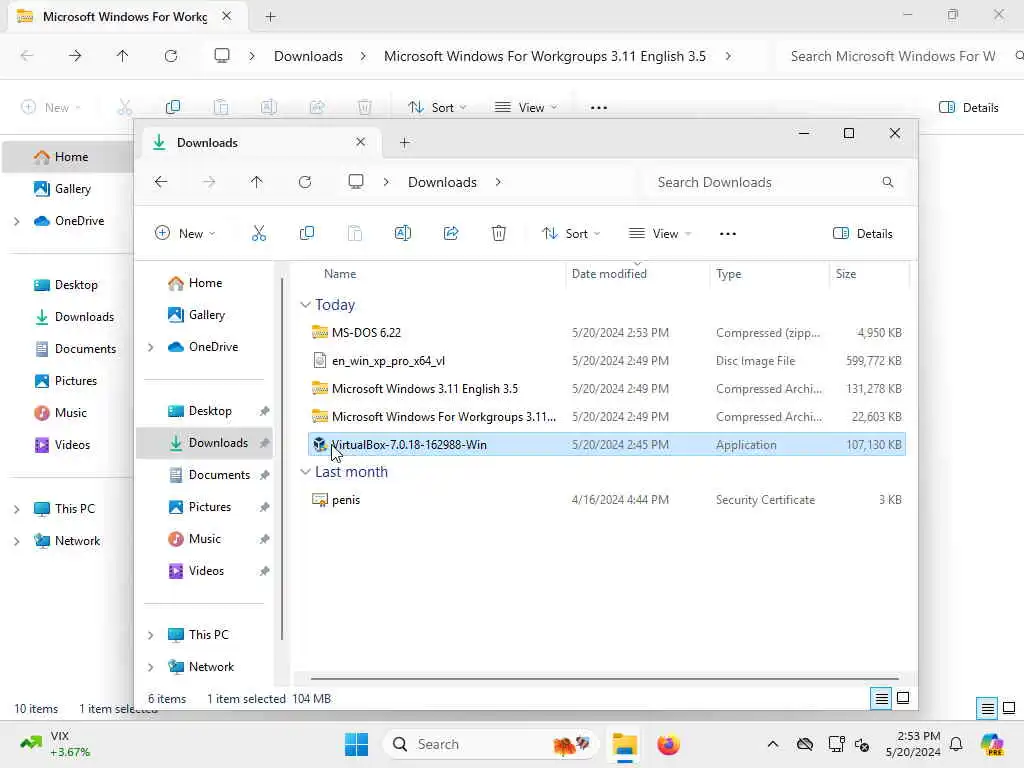Viewport: 1024px width, 768px height.
Task: Switch background window to details list view
Action: (x=987, y=708)
